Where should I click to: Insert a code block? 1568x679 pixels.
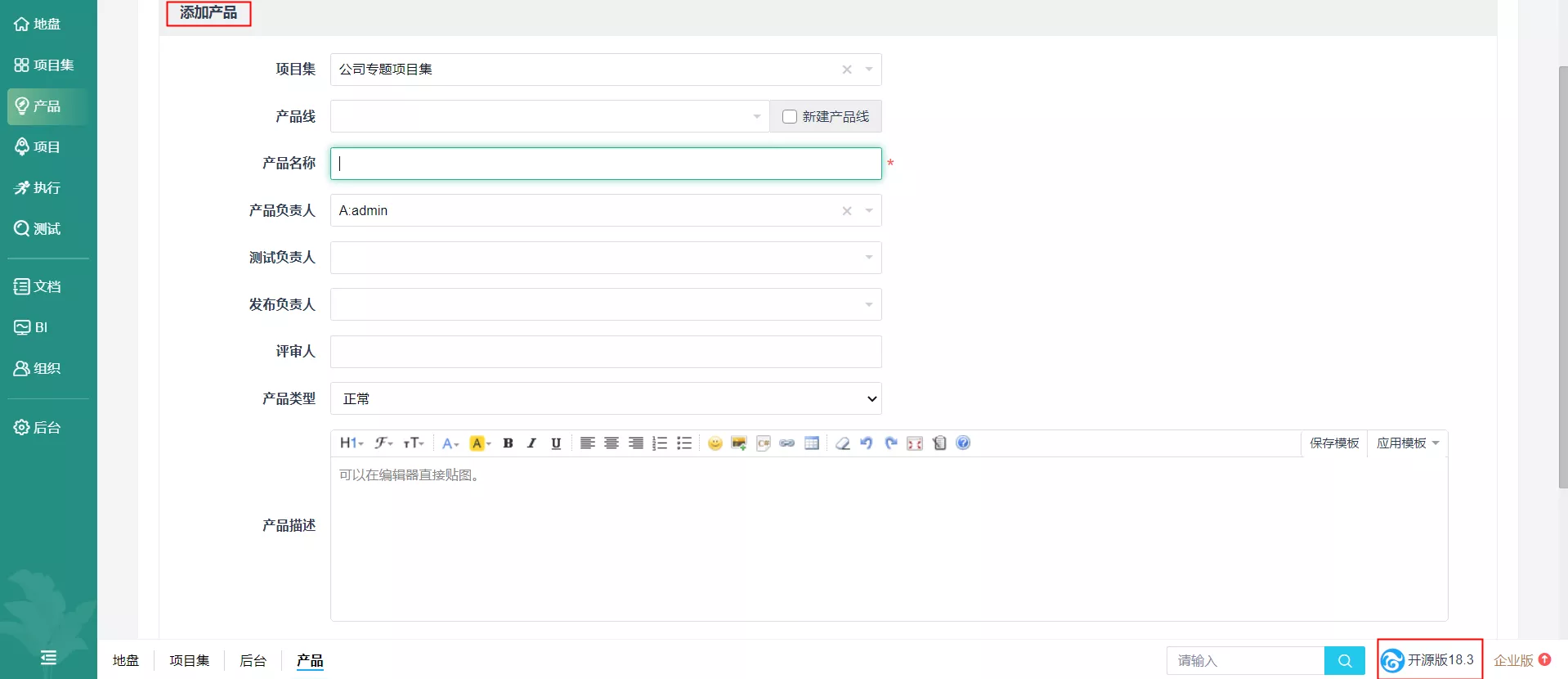(x=764, y=443)
